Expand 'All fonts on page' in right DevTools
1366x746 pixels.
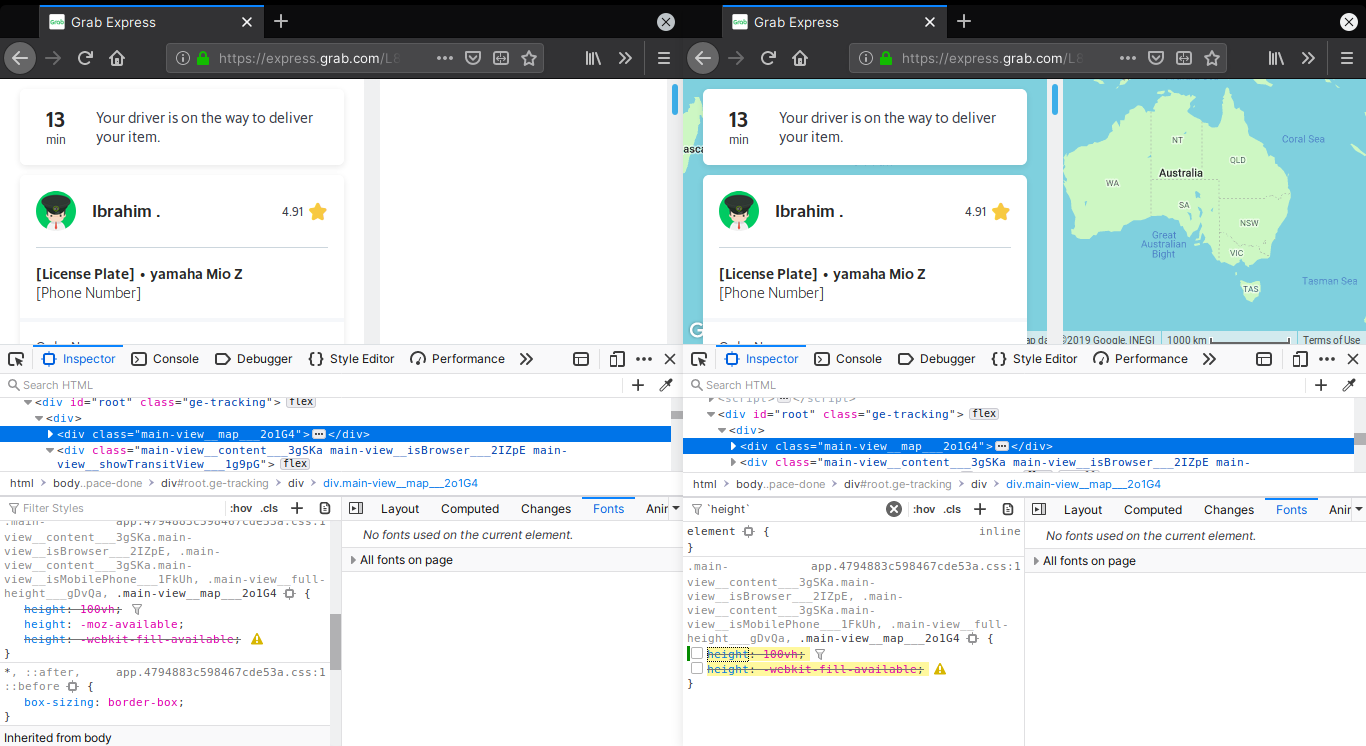click(1037, 561)
